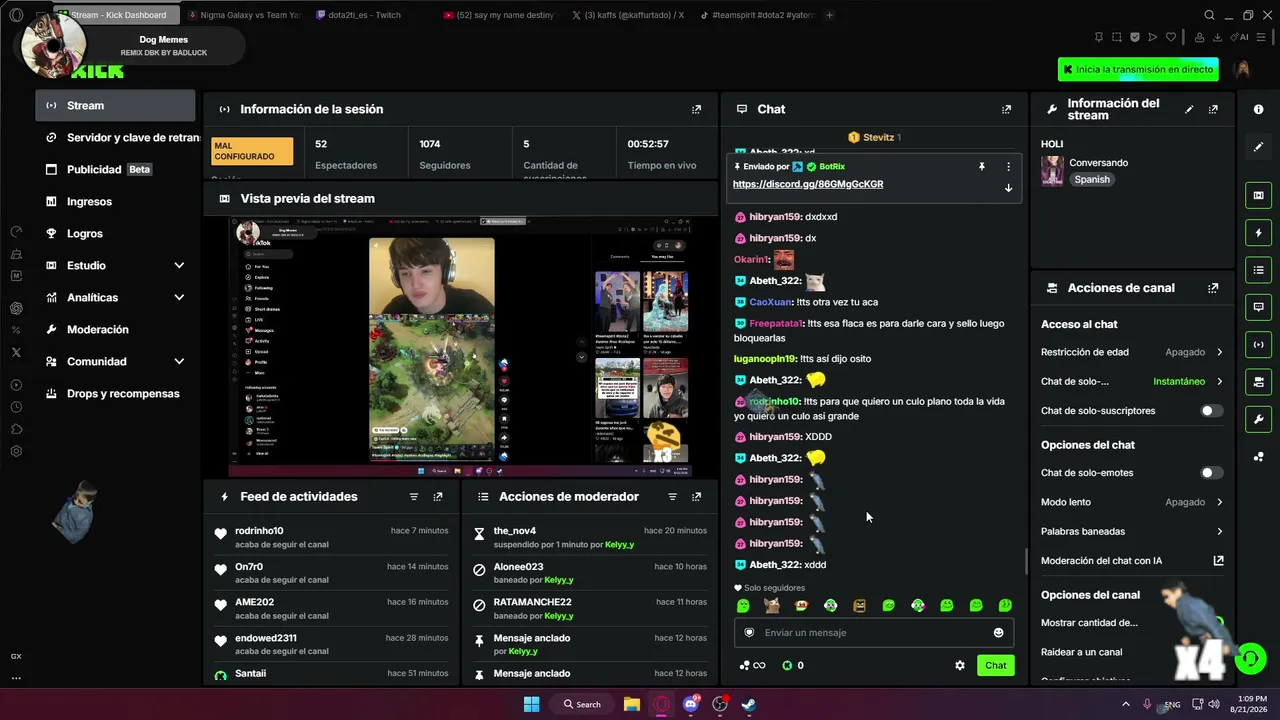
Task: Select Stream in the sidebar
Action: click(x=116, y=105)
